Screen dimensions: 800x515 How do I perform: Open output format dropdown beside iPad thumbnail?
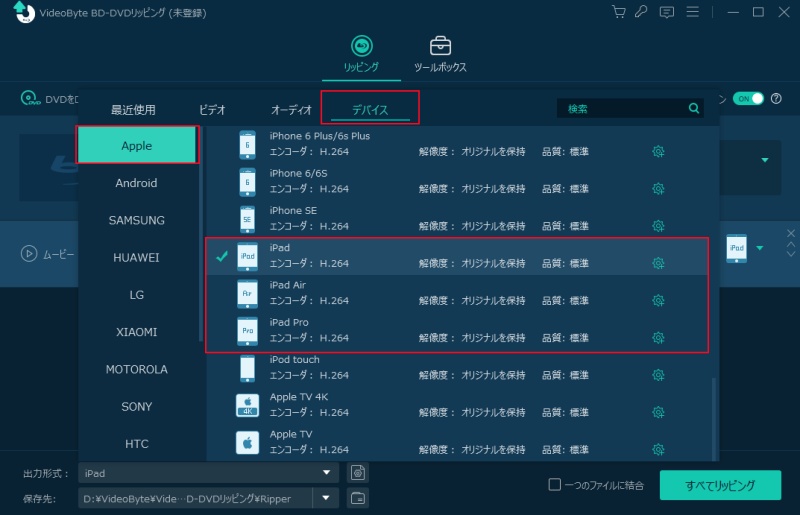click(x=760, y=248)
